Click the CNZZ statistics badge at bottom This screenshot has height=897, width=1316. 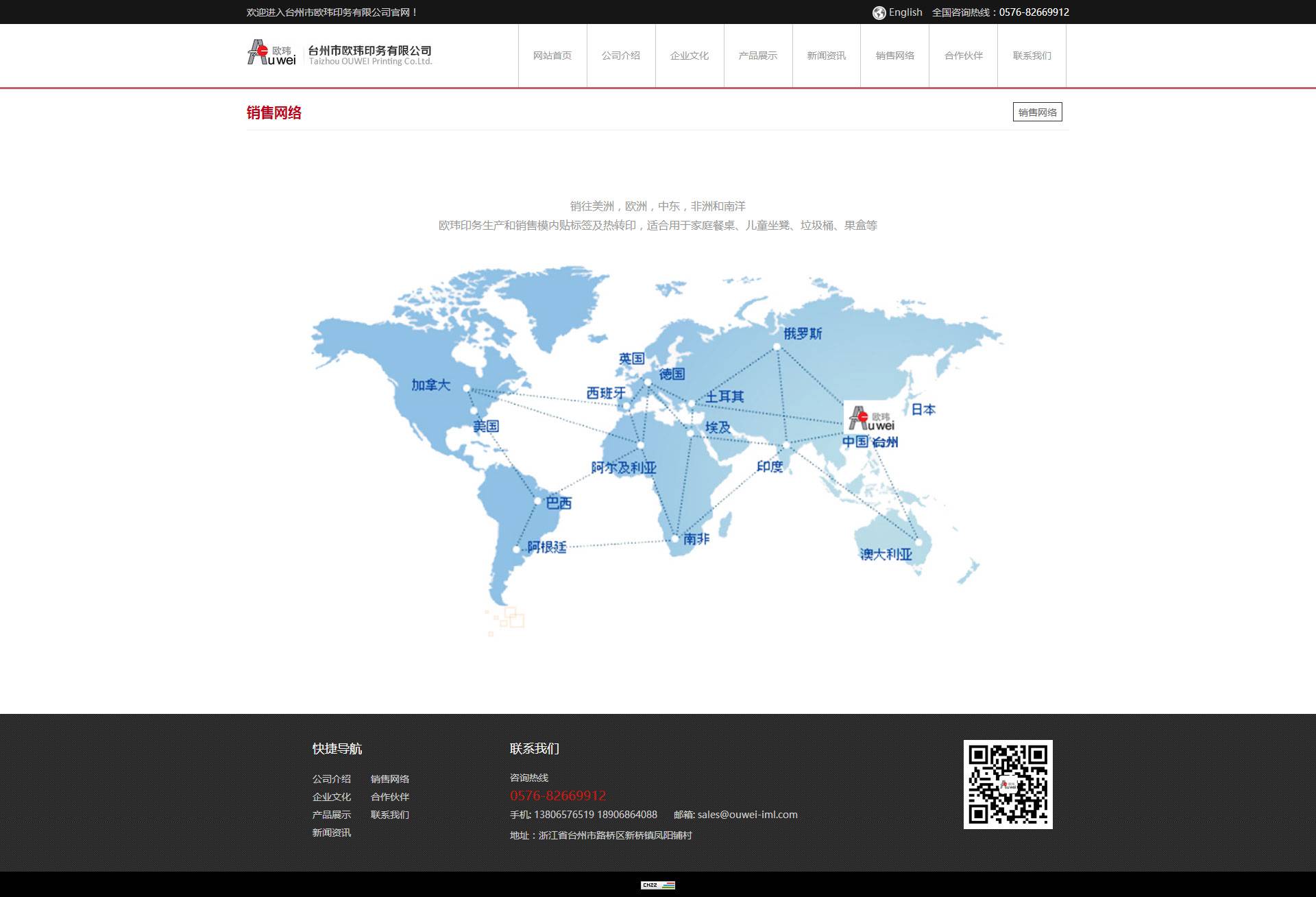point(658,885)
